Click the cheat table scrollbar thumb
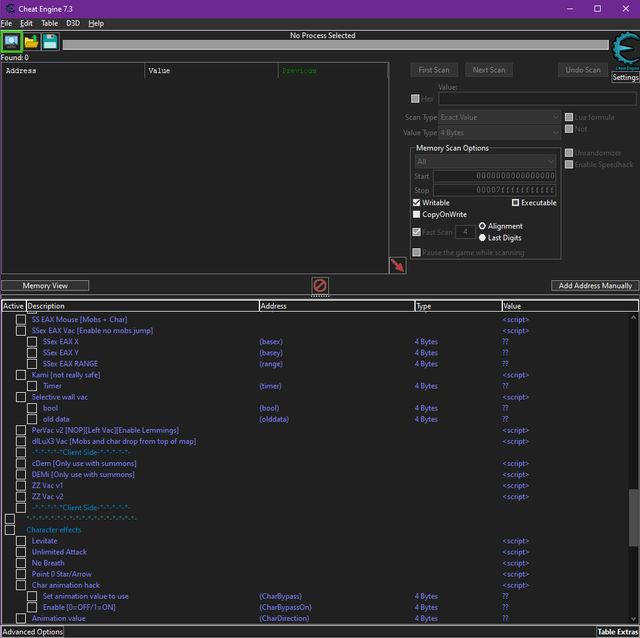The width and height of the screenshot is (640, 638). [633, 518]
